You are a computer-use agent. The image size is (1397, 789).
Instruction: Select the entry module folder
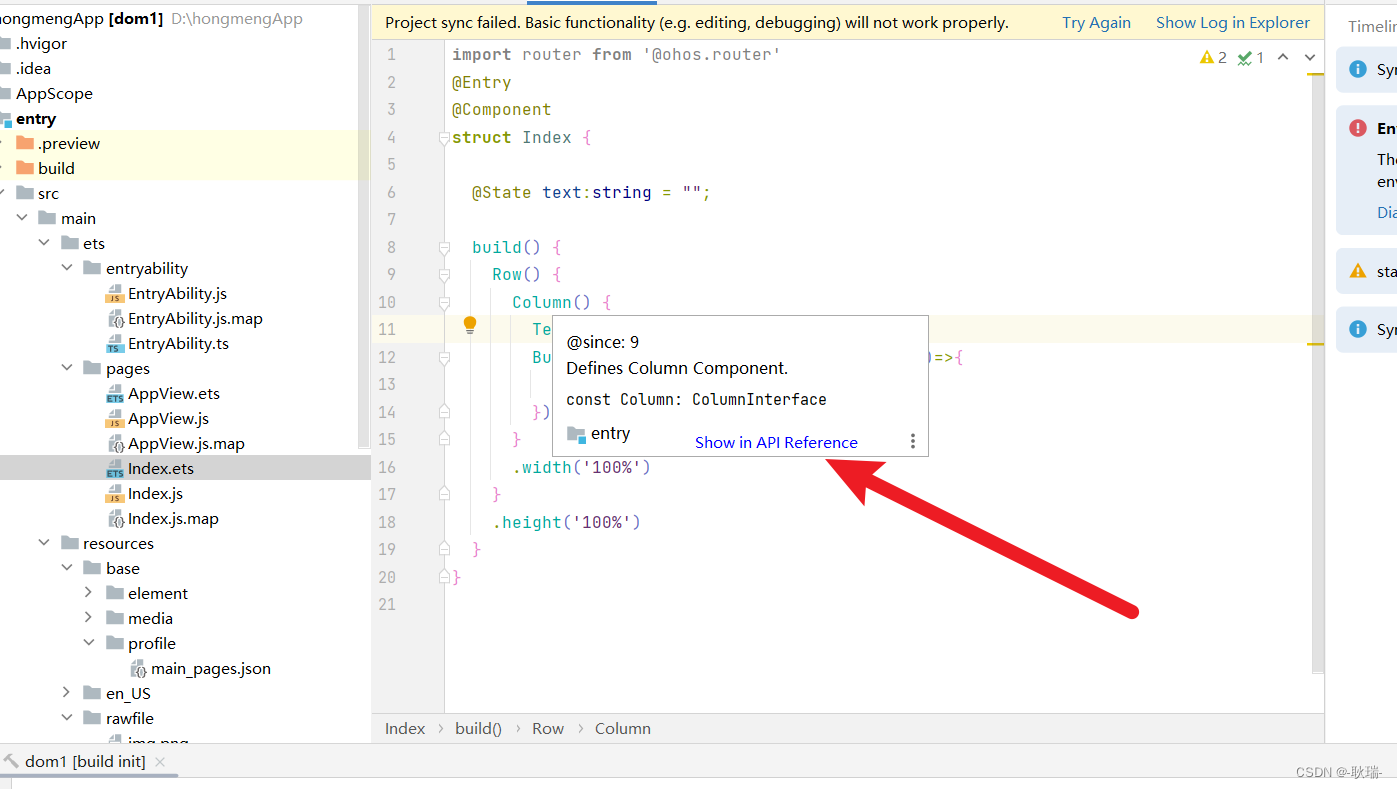pyautogui.click(x=36, y=118)
